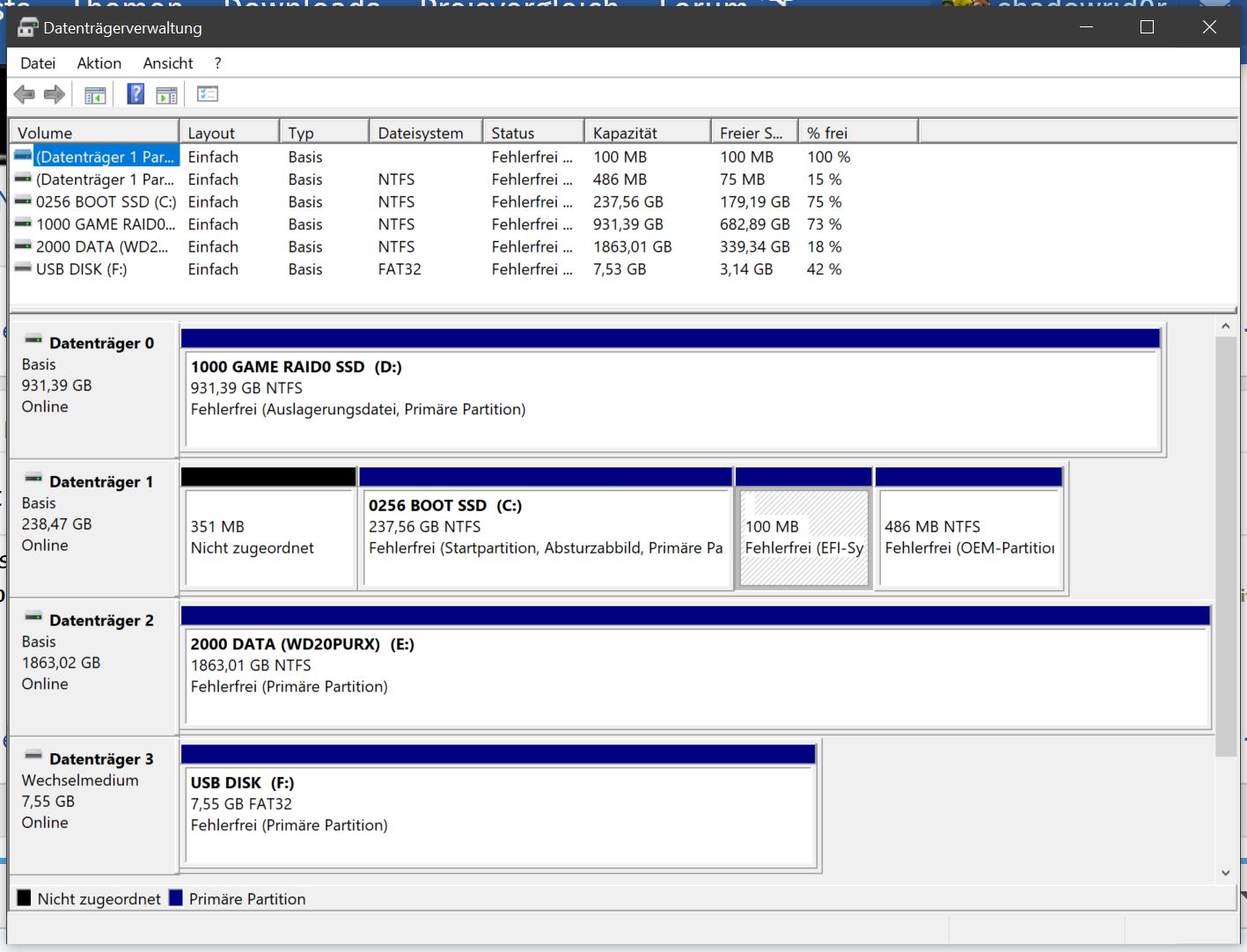Image resolution: width=1247 pixels, height=952 pixels.
Task: Open the Datei menu
Action: pyautogui.click(x=38, y=63)
